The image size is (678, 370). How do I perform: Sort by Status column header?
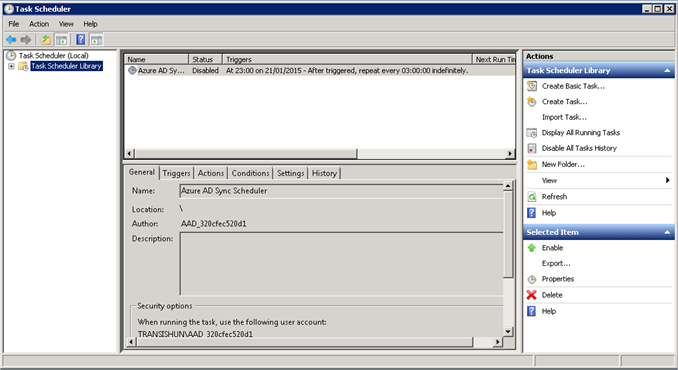(205, 59)
